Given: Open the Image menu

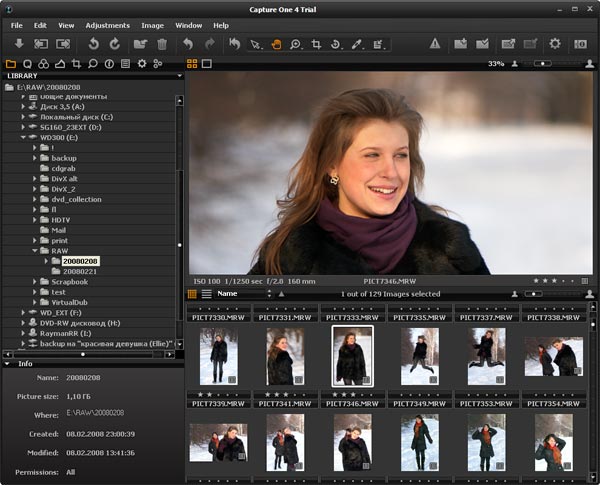Looking at the screenshot, I should pyautogui.click(x=152, y=24).
